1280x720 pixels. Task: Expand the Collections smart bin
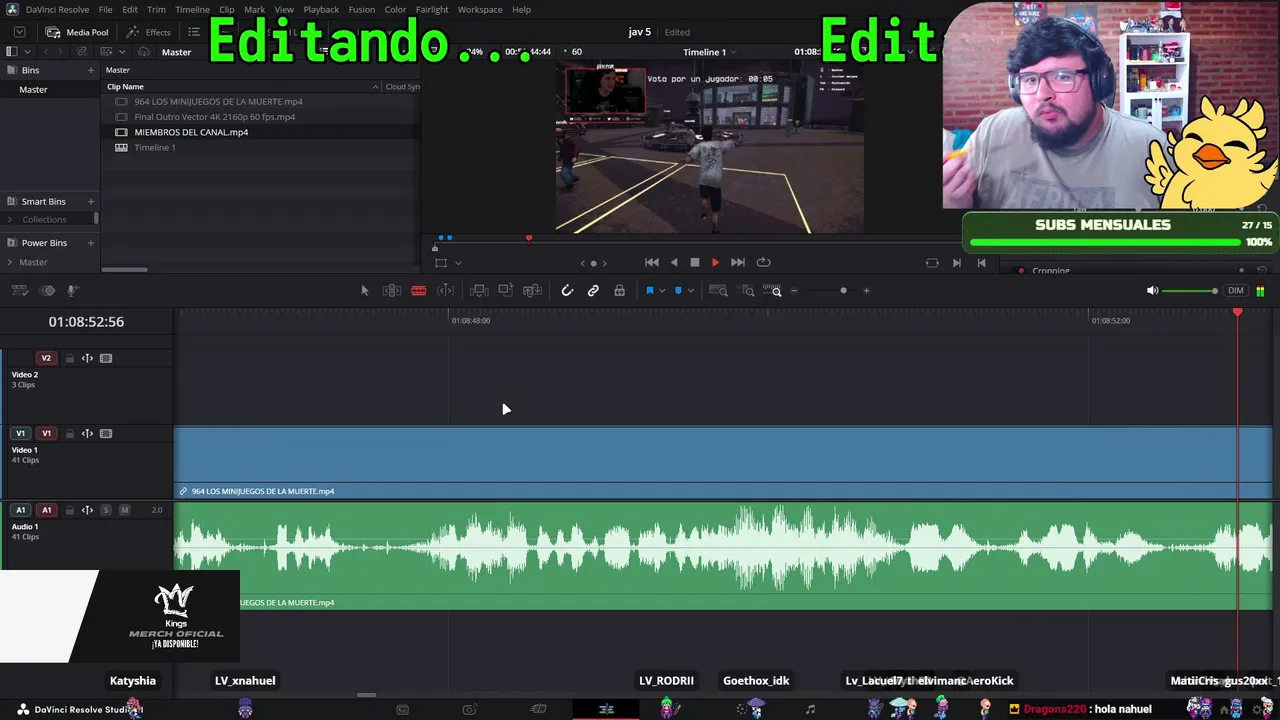pos(10,220)
